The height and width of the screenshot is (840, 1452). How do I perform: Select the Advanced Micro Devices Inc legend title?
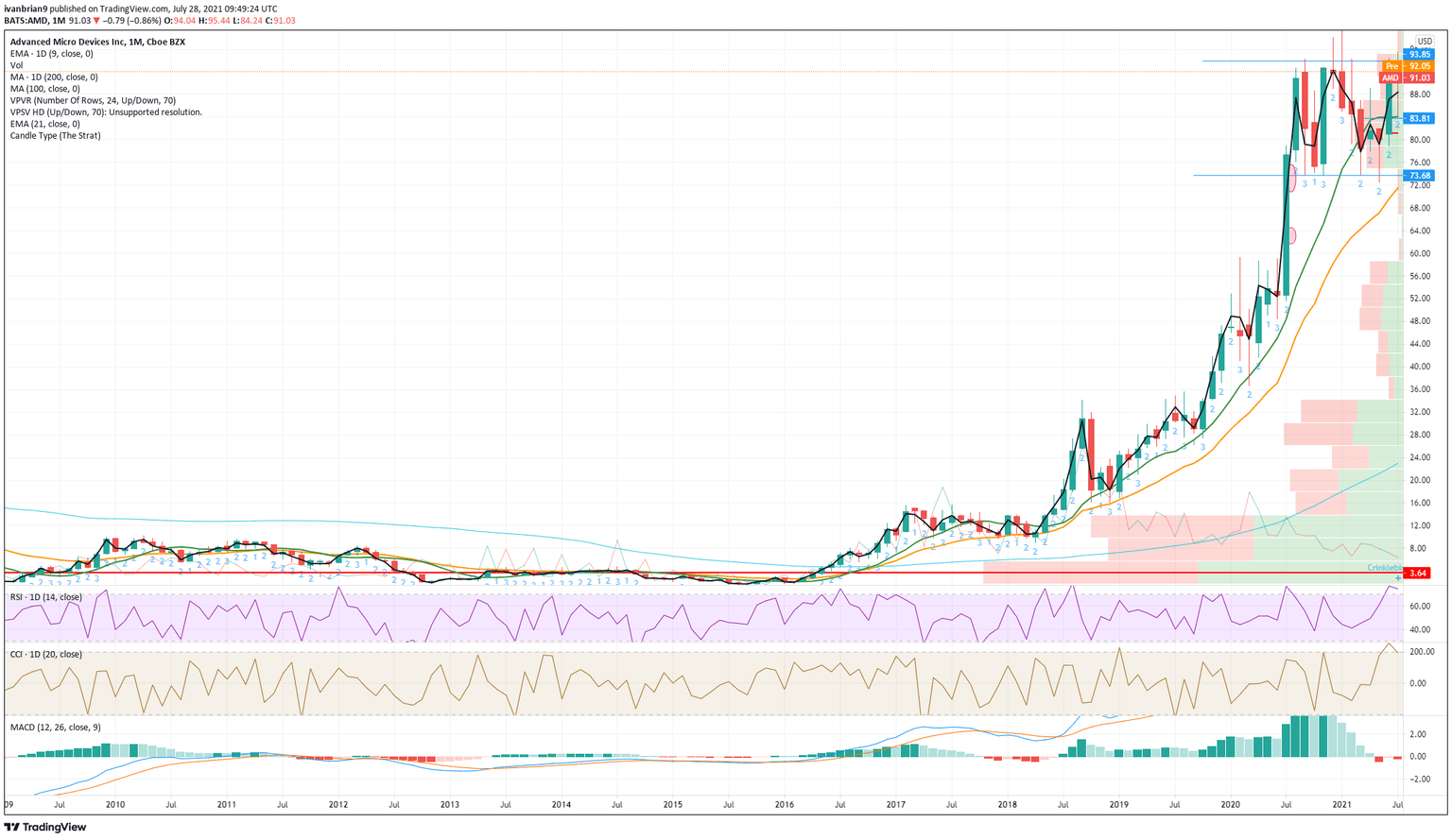pos(97,42)
